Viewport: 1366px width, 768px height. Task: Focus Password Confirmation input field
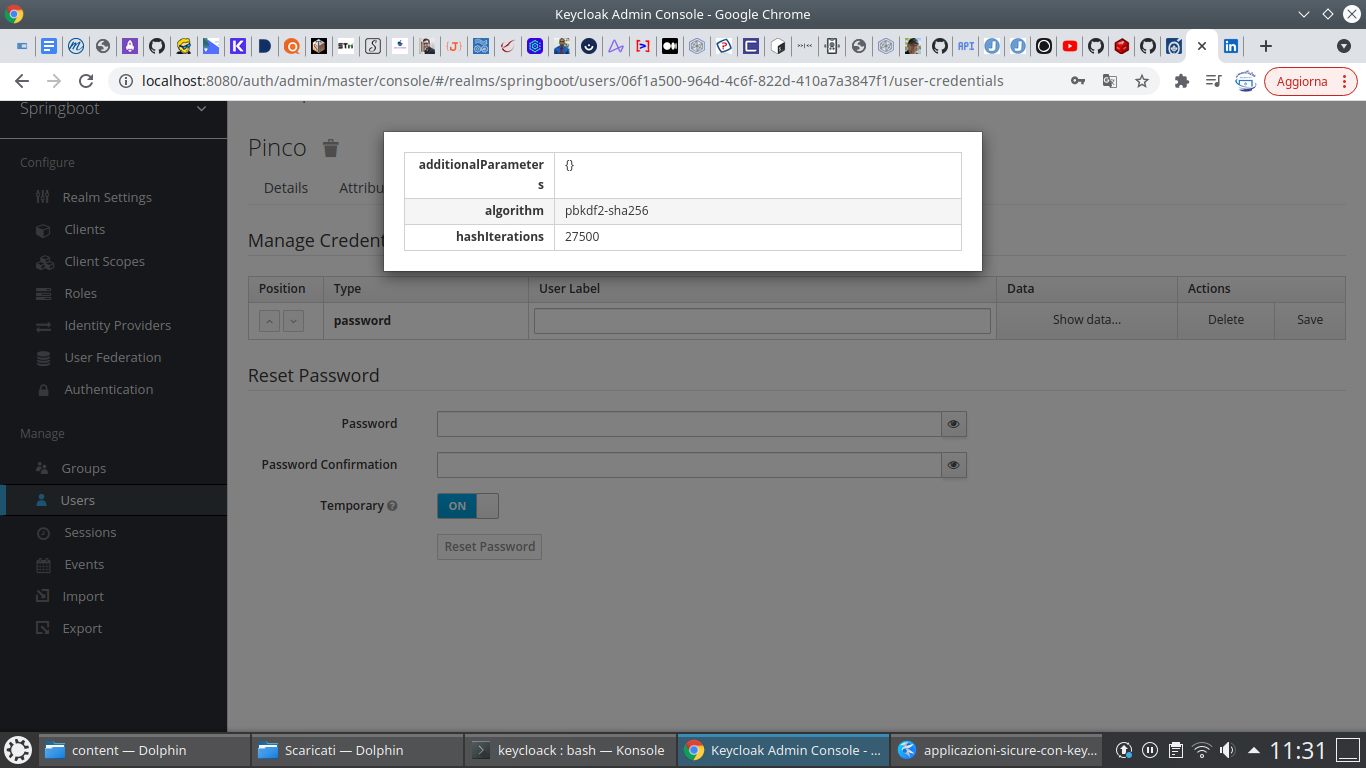point(689,465)
